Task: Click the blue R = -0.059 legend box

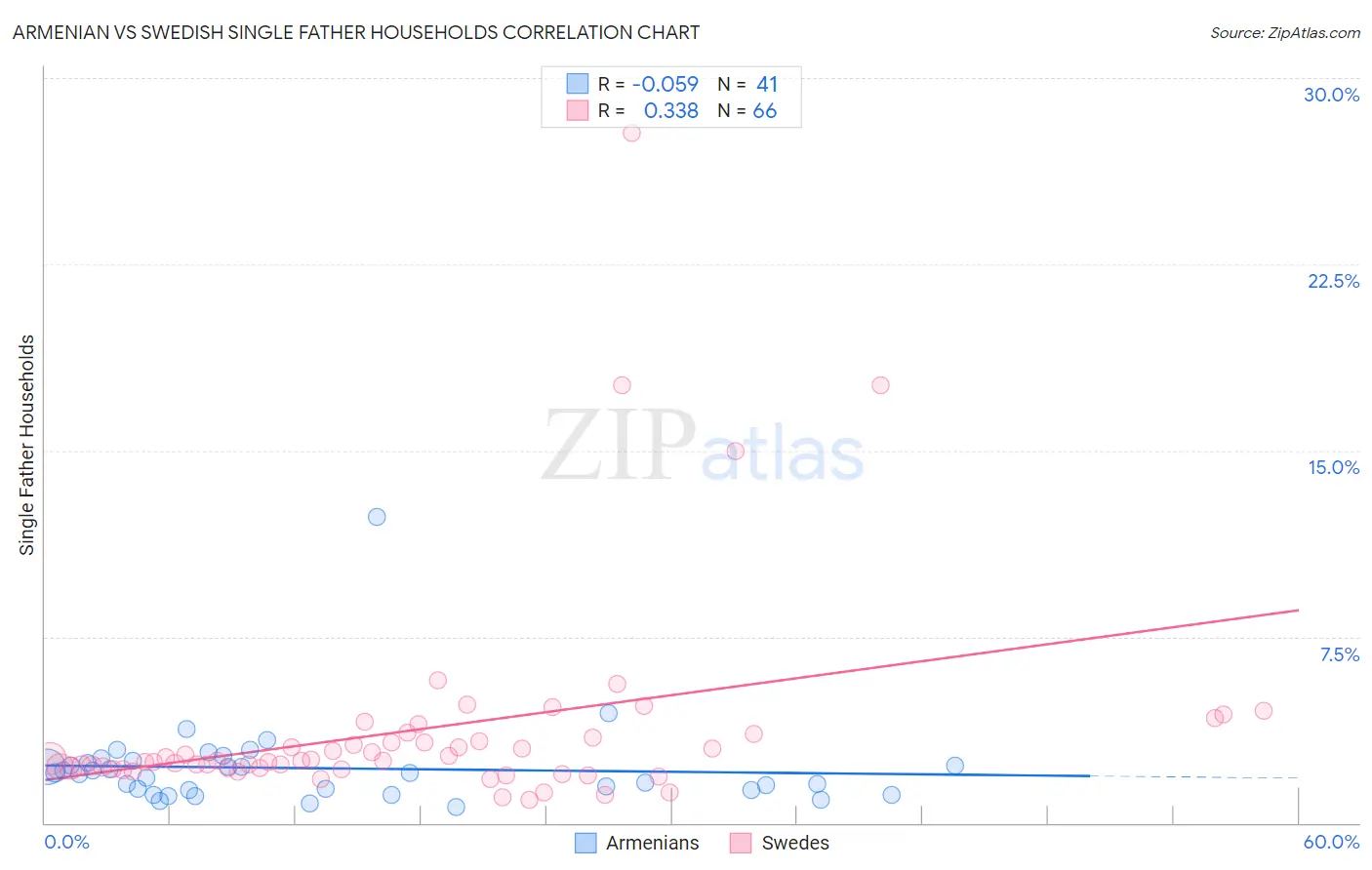Action: (x=578, y=84)
